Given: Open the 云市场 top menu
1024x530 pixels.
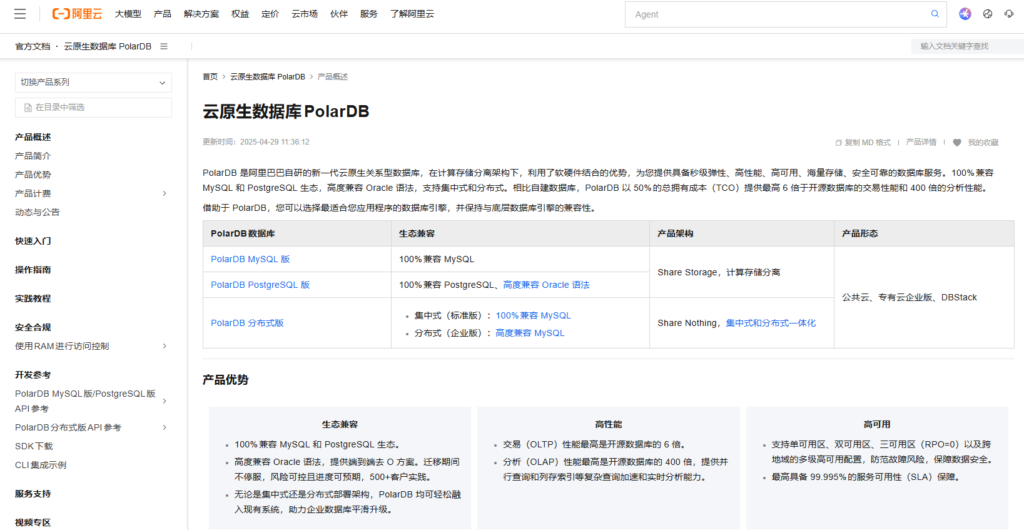Looking at the screenshot, I should click(x=304, y=14).
